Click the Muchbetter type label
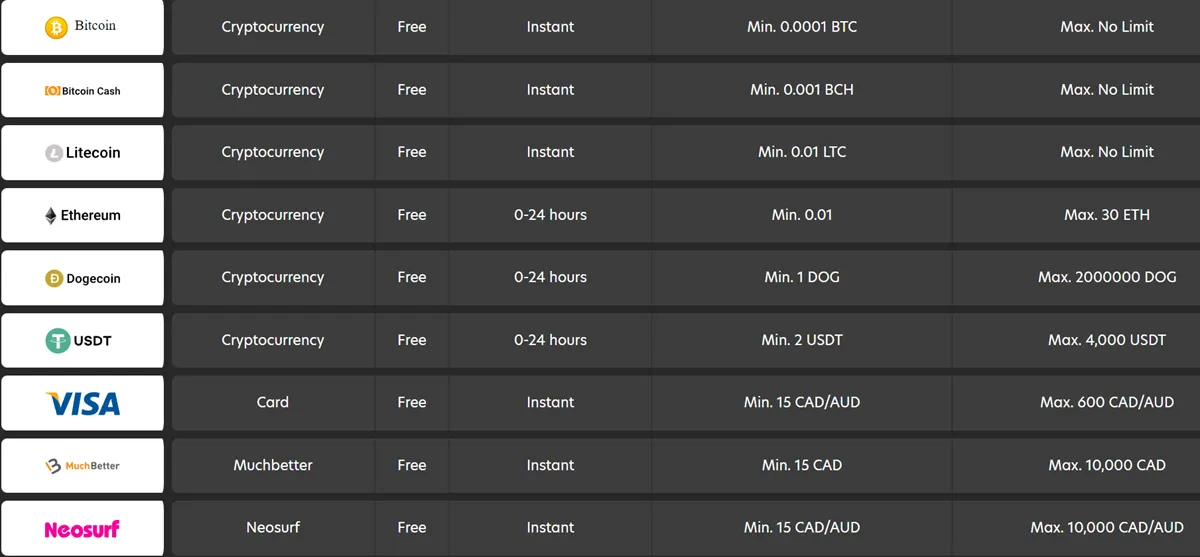Screen dimensions: 1200x557 [272, 465]
